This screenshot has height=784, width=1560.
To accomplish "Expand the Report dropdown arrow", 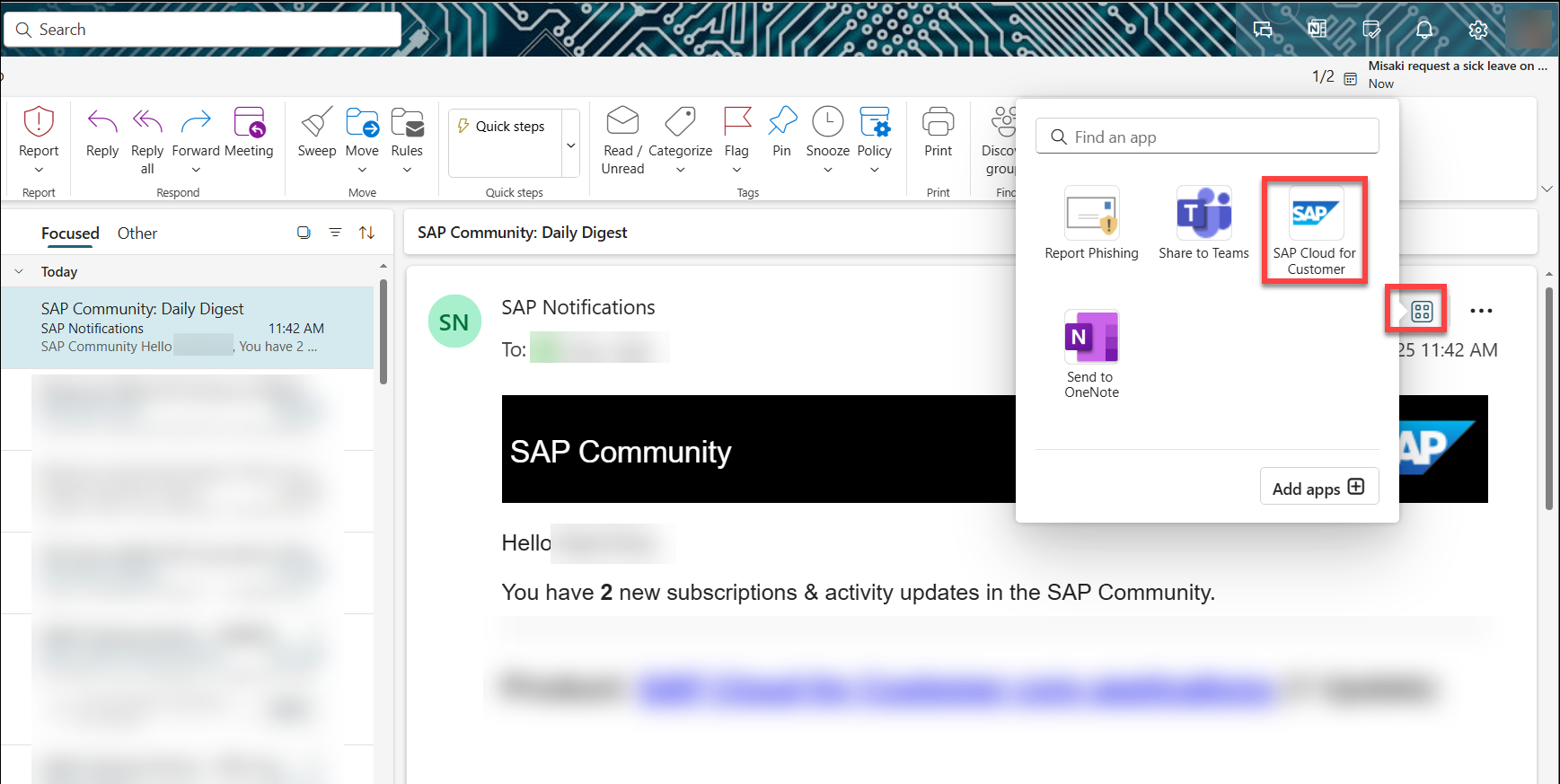I will tap(39, 170).
